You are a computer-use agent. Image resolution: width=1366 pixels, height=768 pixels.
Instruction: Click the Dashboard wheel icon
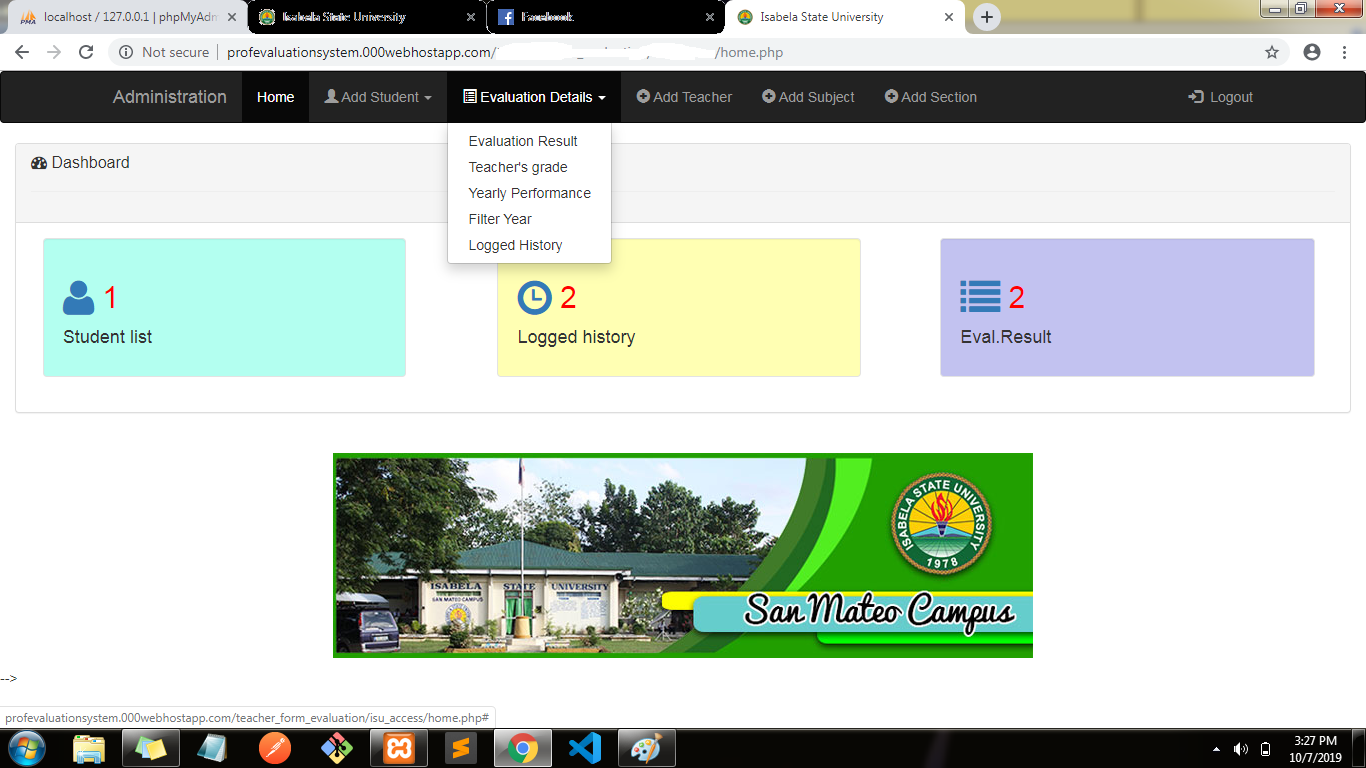click(x=39, y=162)
